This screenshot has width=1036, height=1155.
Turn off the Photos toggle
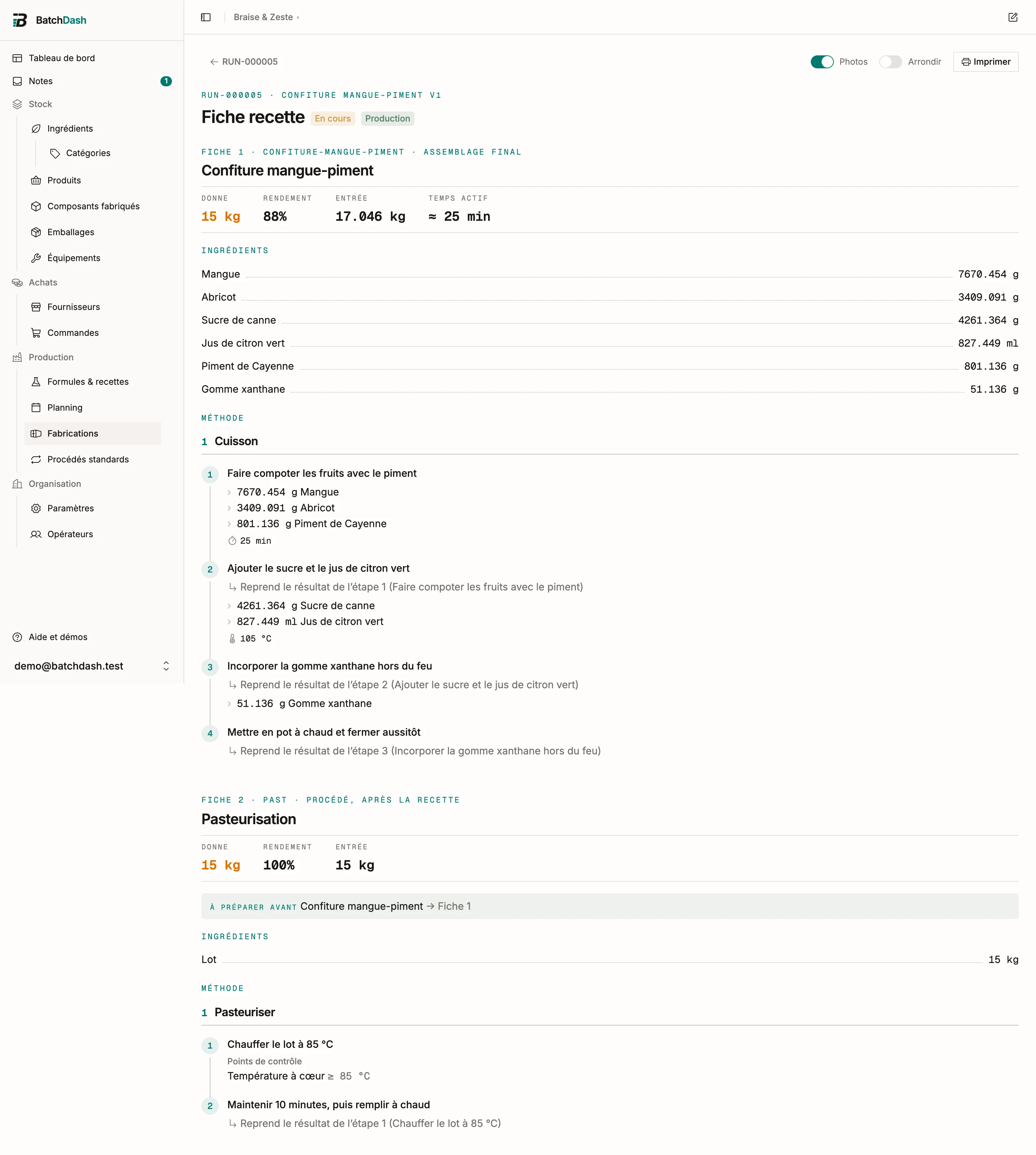(822, 61)
